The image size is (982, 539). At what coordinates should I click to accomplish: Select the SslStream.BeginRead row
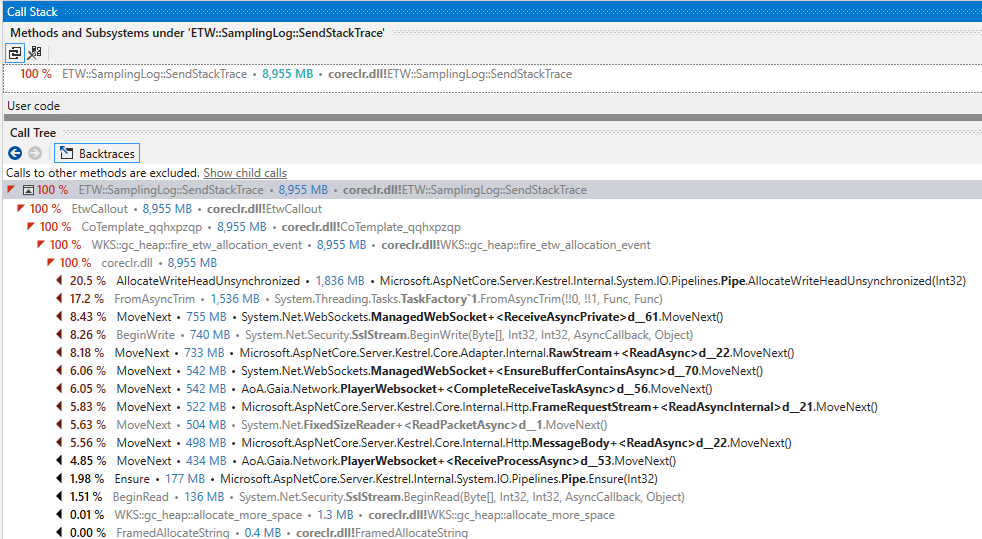click(400, 497)
